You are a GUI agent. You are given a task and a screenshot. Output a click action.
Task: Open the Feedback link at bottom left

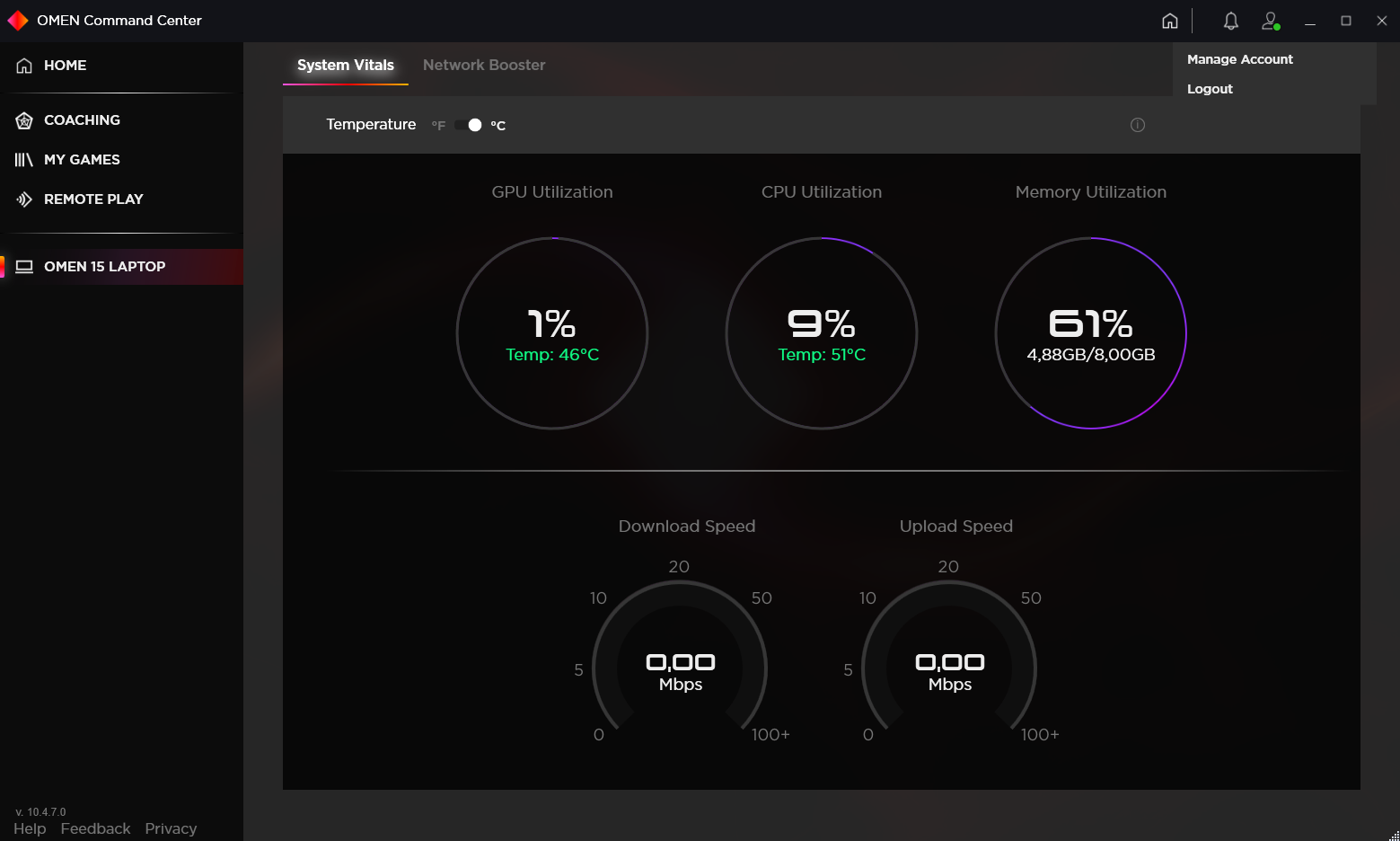click(95, 828)
